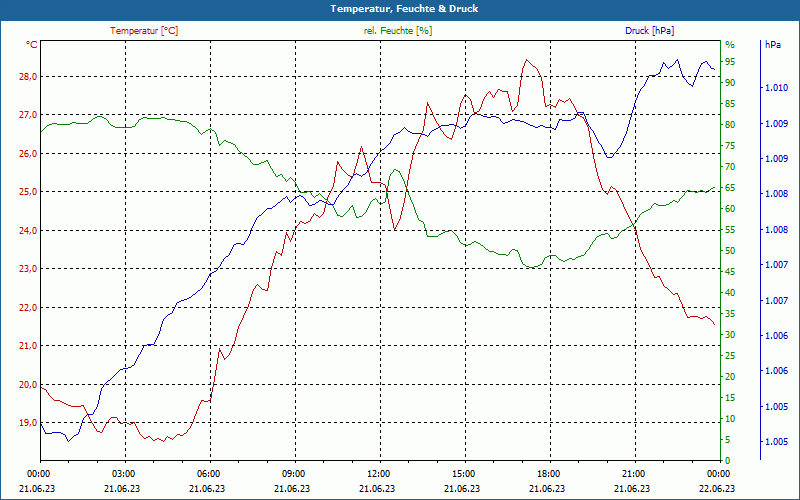Click the '85' humidity axis value
This screenshot has width=800, height=500.
(x=730, y=104)
